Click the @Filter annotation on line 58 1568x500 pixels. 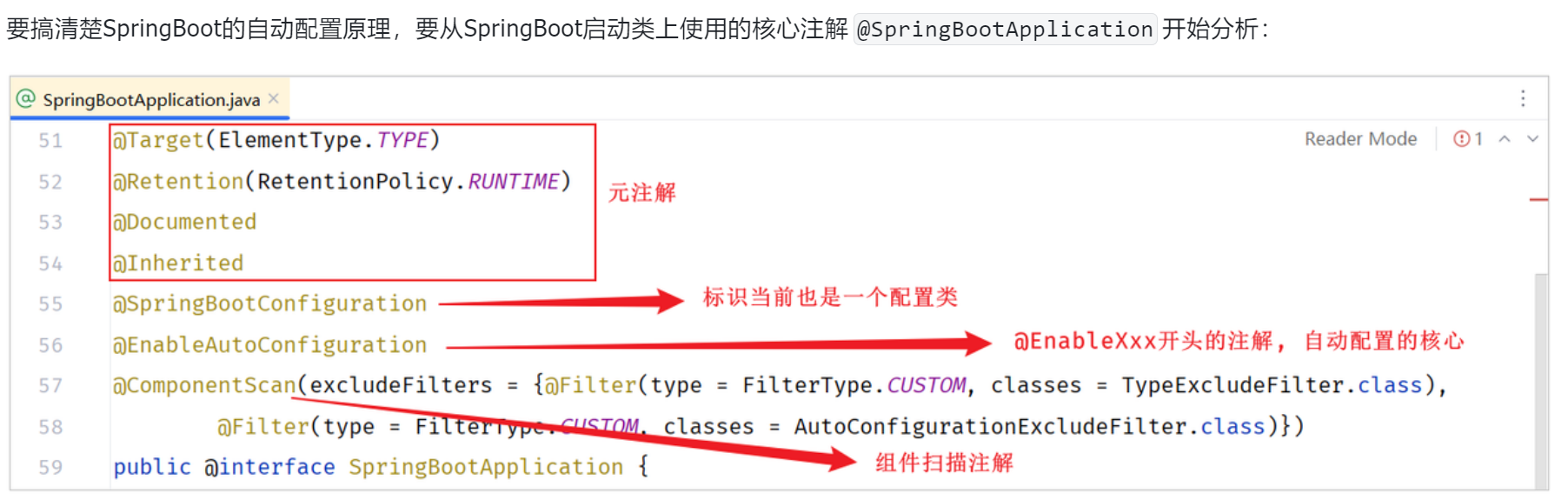click(263, 426)
